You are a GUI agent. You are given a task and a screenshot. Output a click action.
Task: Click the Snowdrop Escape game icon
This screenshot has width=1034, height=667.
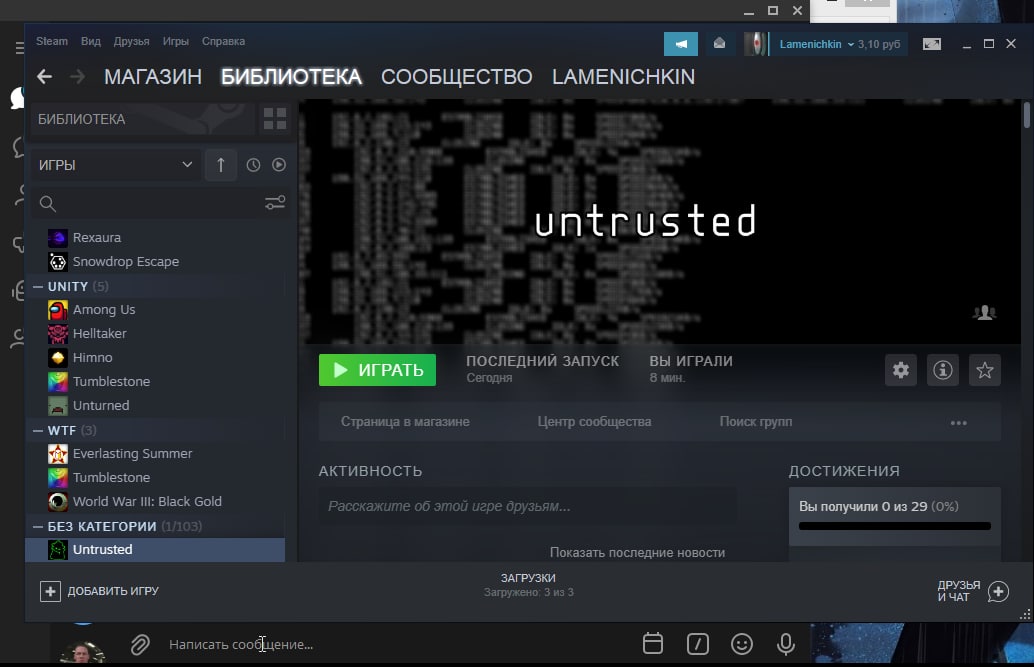coord(58,262)
